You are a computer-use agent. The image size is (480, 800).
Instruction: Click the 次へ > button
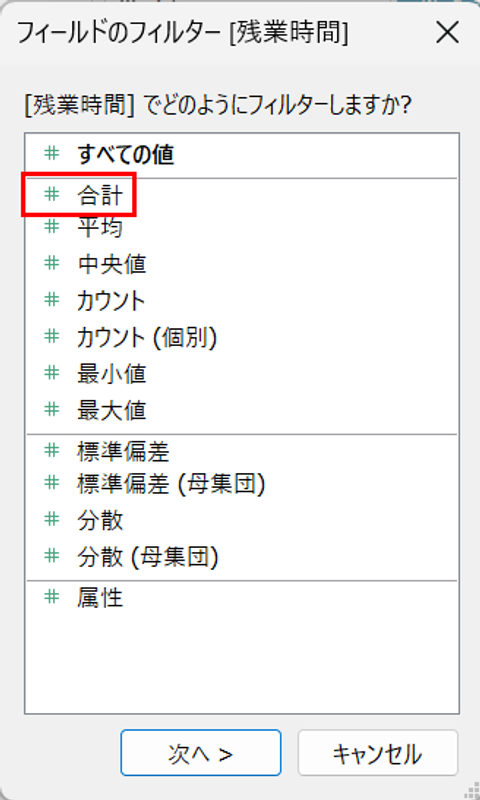201,753
